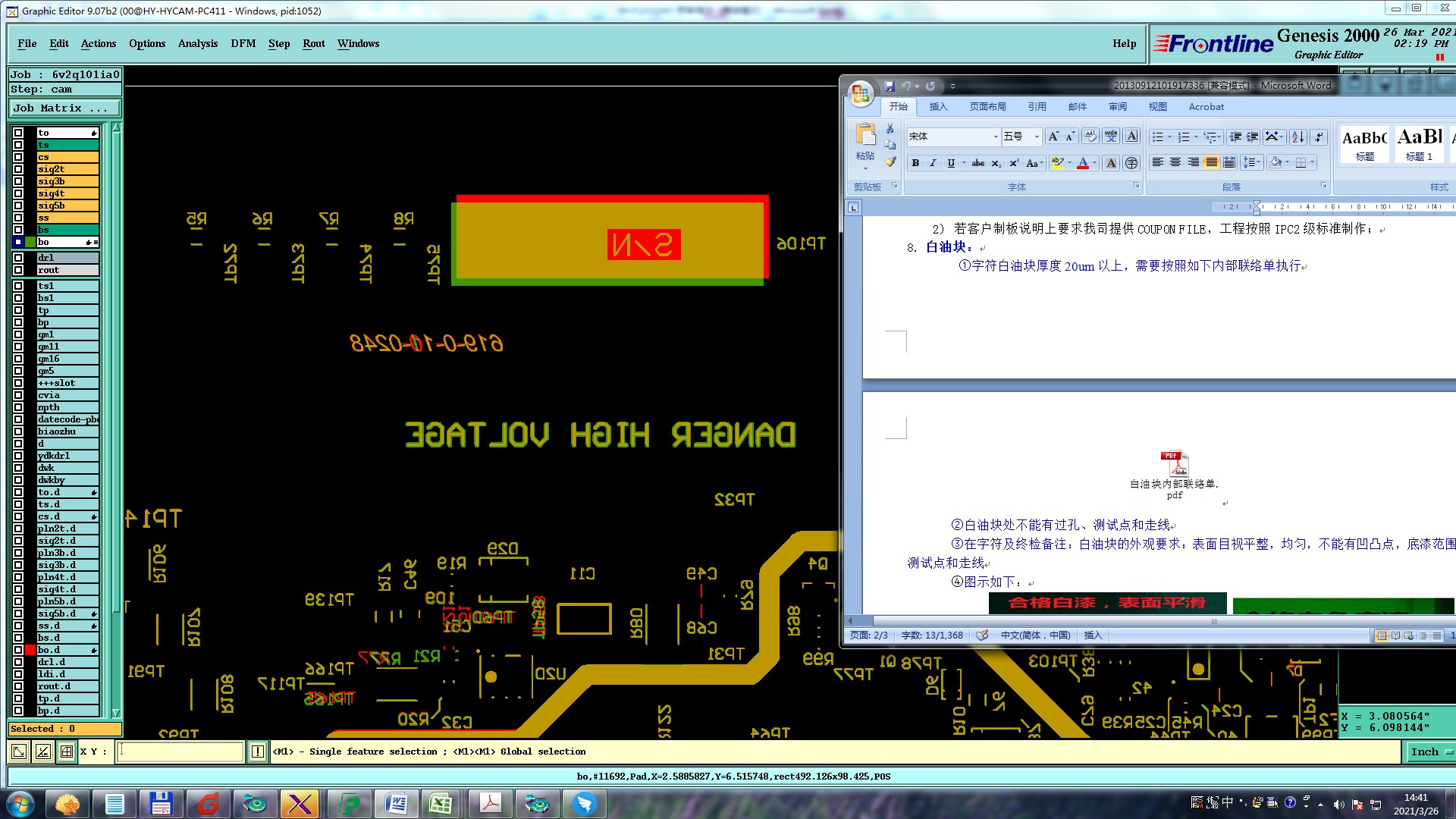
Task: Open the embedded 白油块内部联络单 PDF icon
Action: [x=1174, y=463]
